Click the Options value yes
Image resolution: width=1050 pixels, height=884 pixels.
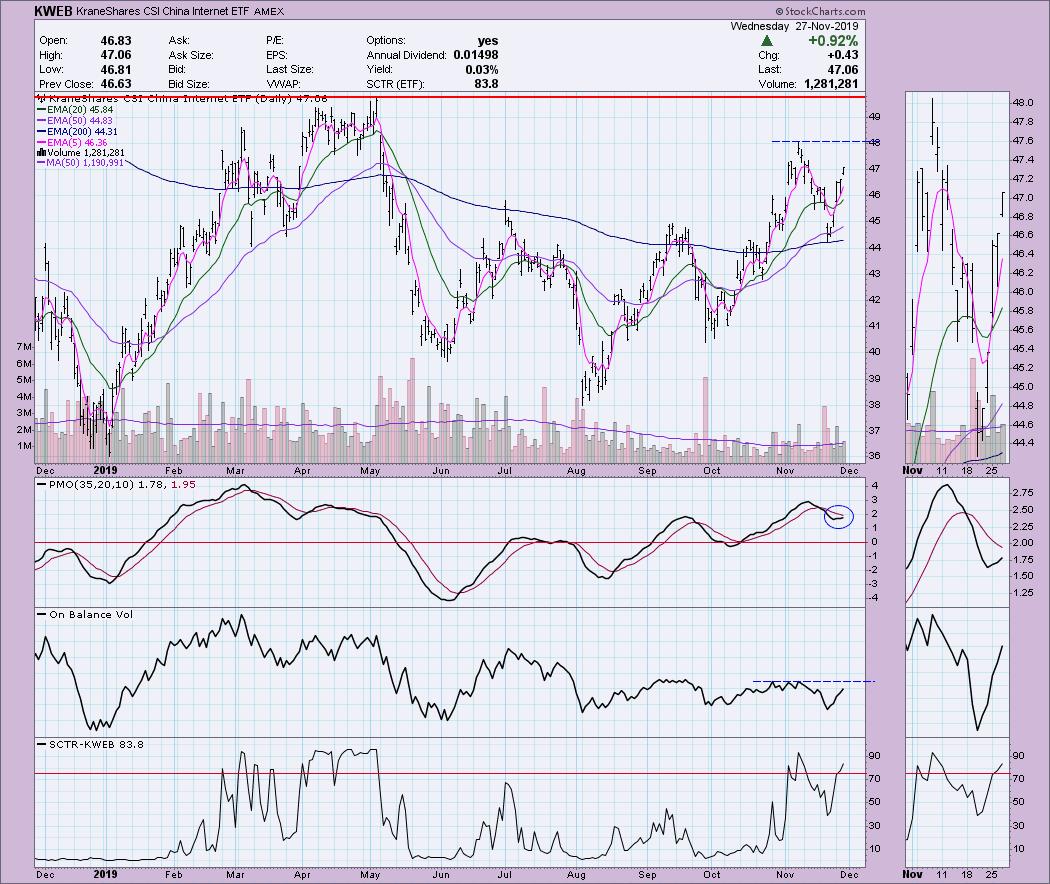click(x=488, y=41)
